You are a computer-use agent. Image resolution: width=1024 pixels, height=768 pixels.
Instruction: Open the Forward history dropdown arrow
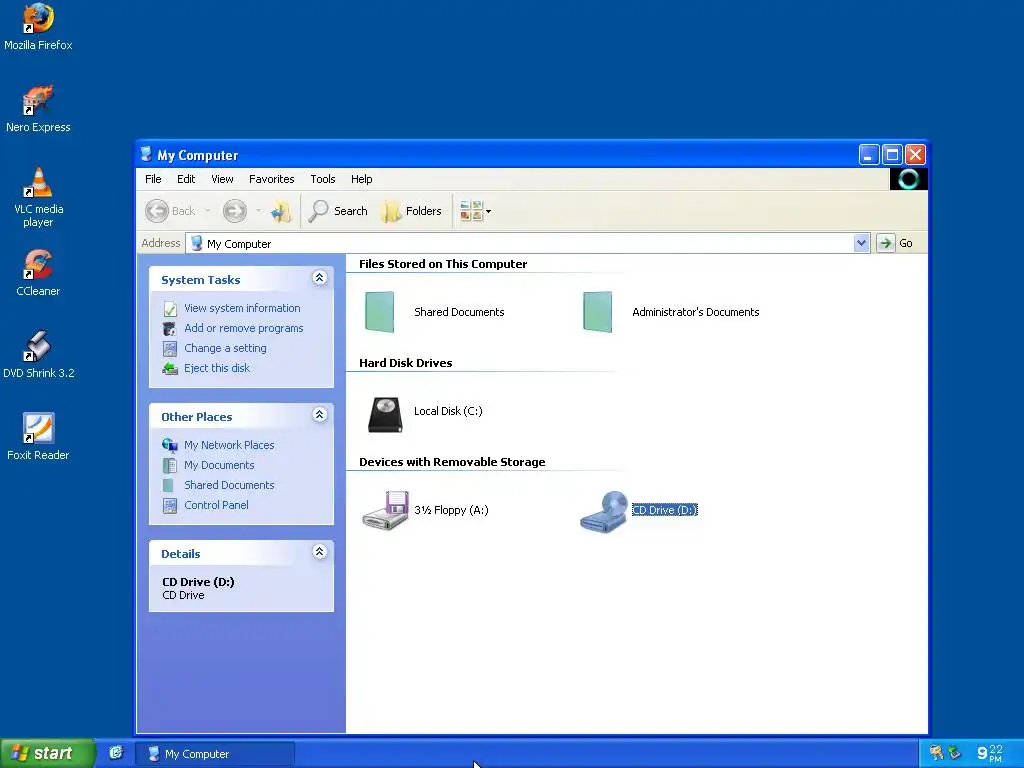pyautogui.click(x=259, y=211)
